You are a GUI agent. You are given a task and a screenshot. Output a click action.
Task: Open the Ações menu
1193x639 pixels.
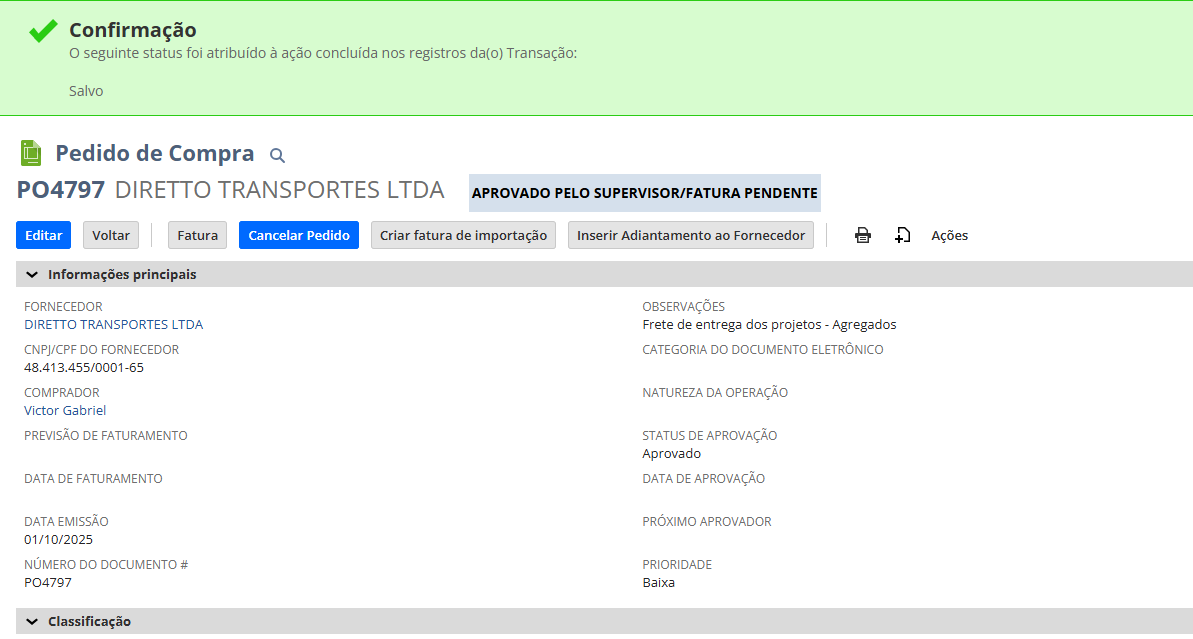coord(949,236)
